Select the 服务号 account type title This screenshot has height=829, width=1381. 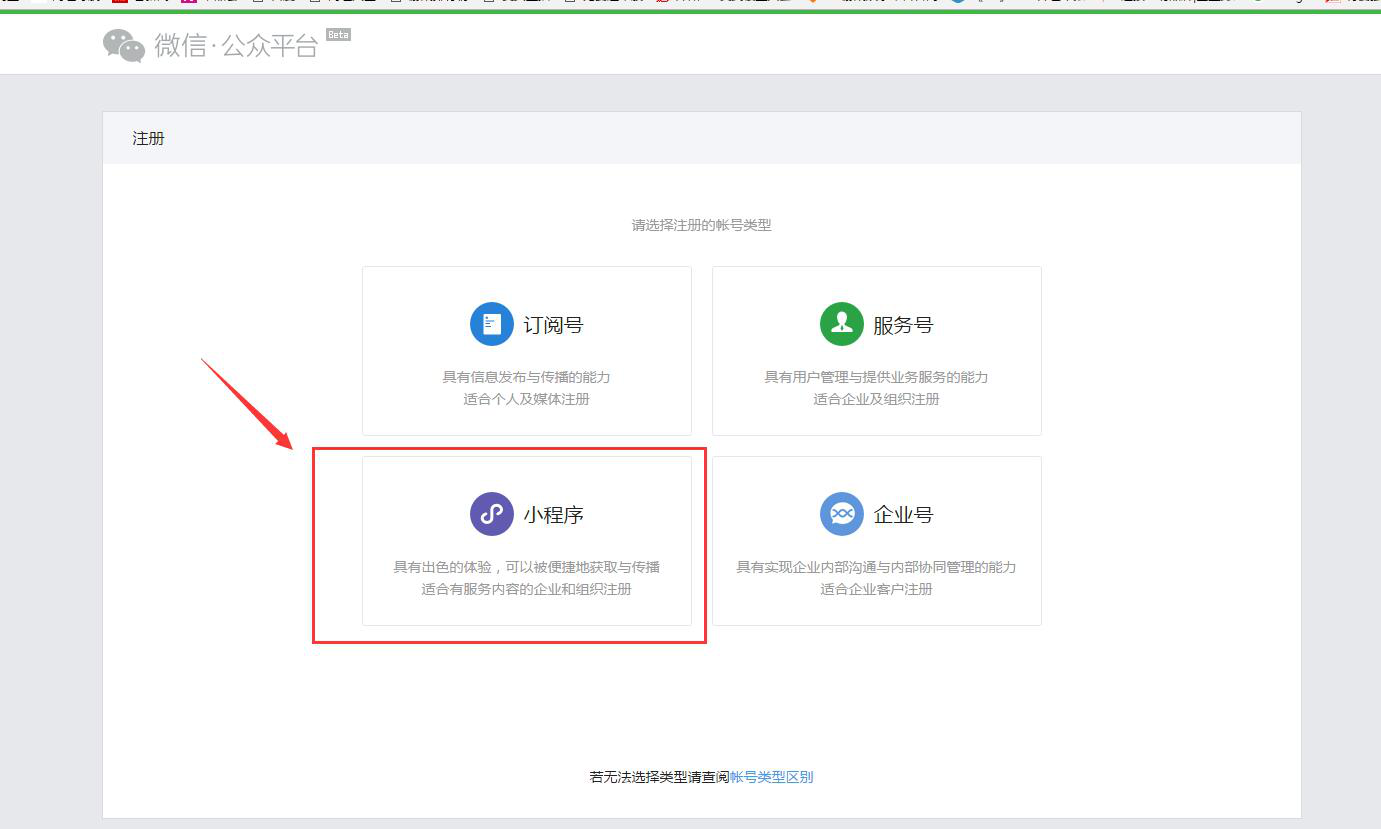point(903,325)
